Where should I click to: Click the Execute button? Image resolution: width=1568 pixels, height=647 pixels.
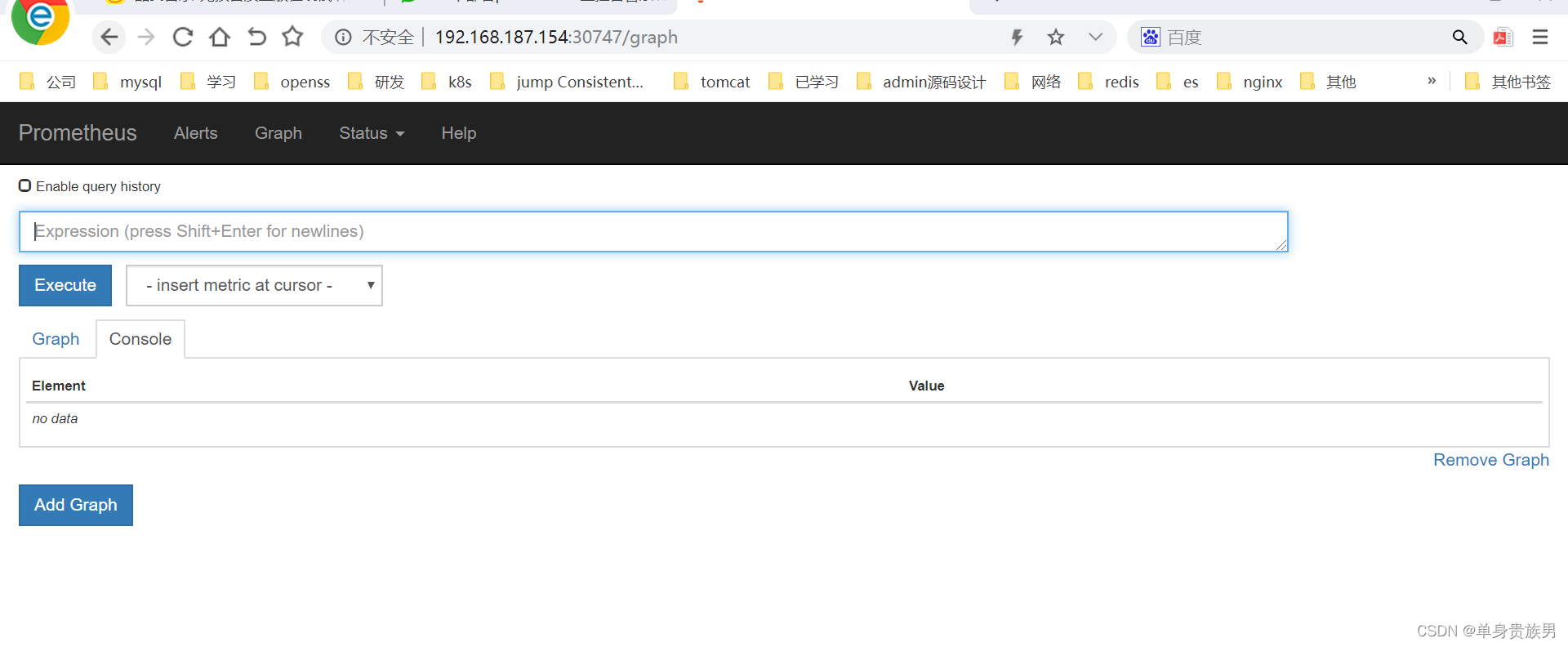65,285
